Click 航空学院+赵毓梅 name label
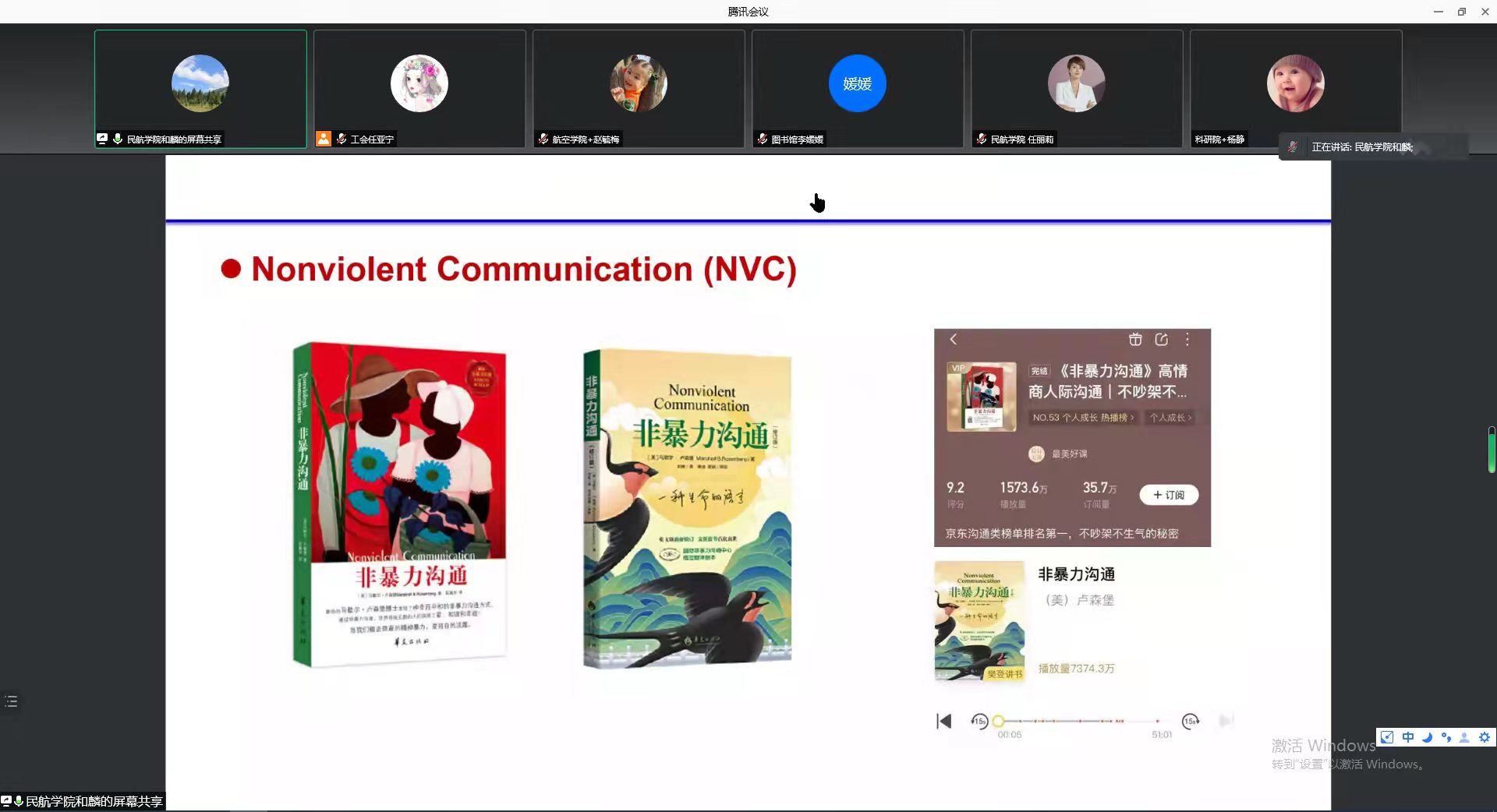Screen dimensions: 1497x812 (586, 139)
